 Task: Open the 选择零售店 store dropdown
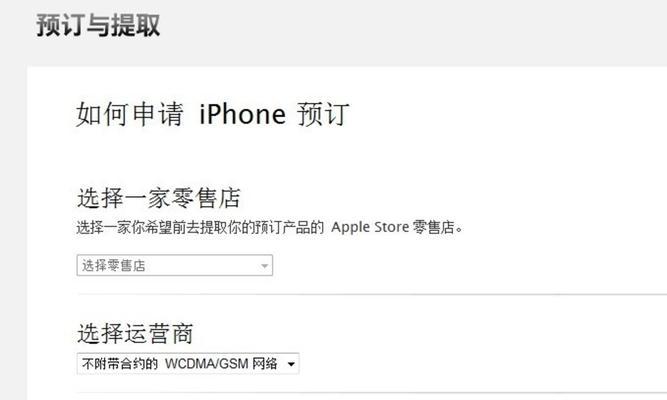[175, 265]
